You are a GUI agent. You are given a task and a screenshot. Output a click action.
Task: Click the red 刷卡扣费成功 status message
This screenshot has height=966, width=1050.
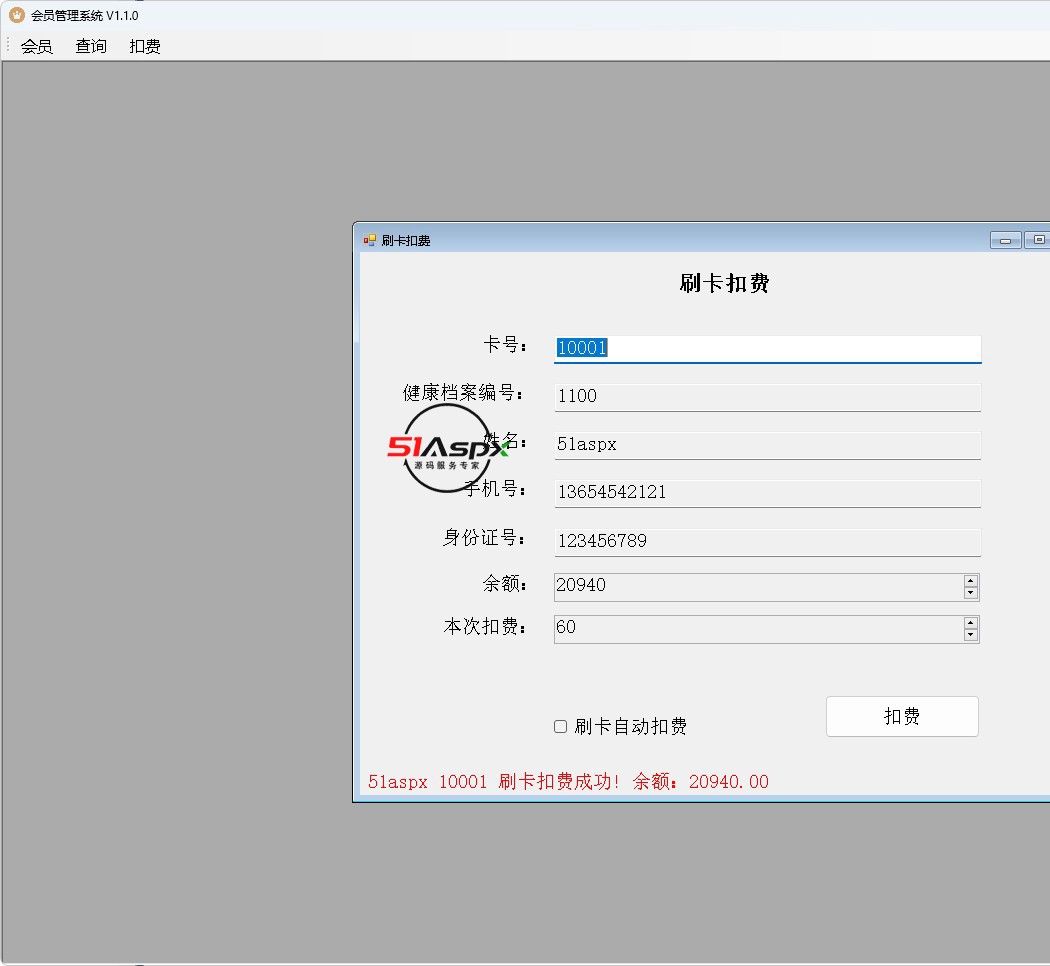click(x=568, y=781)
